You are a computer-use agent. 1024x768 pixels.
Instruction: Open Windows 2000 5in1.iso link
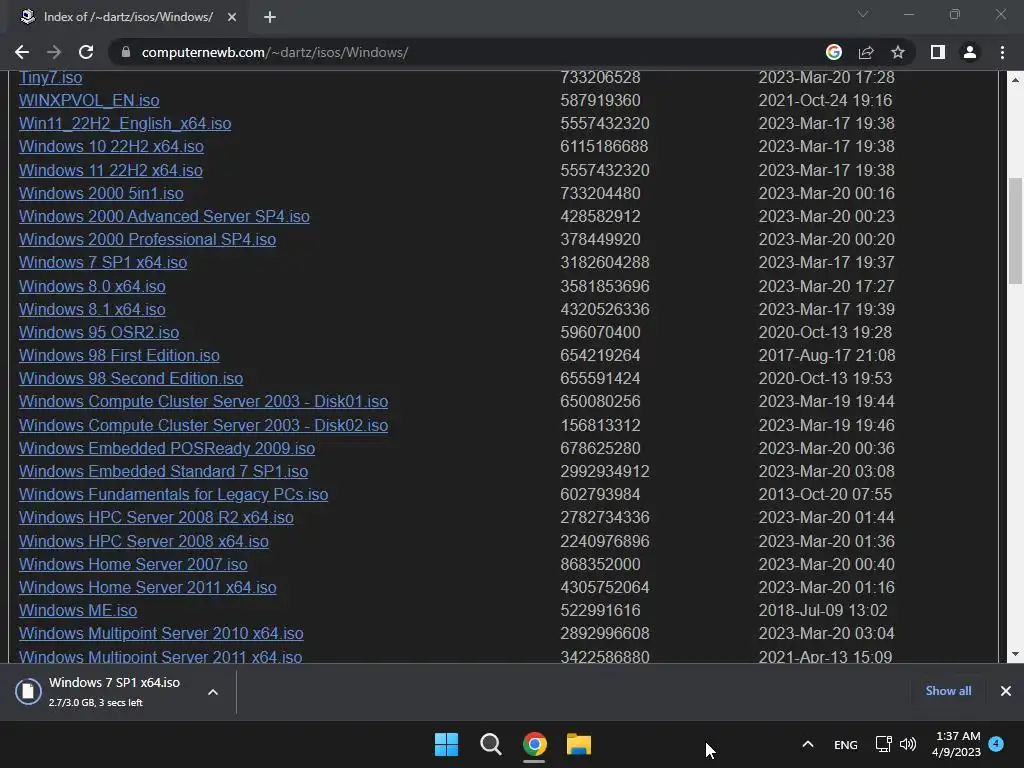click(101, 193)
